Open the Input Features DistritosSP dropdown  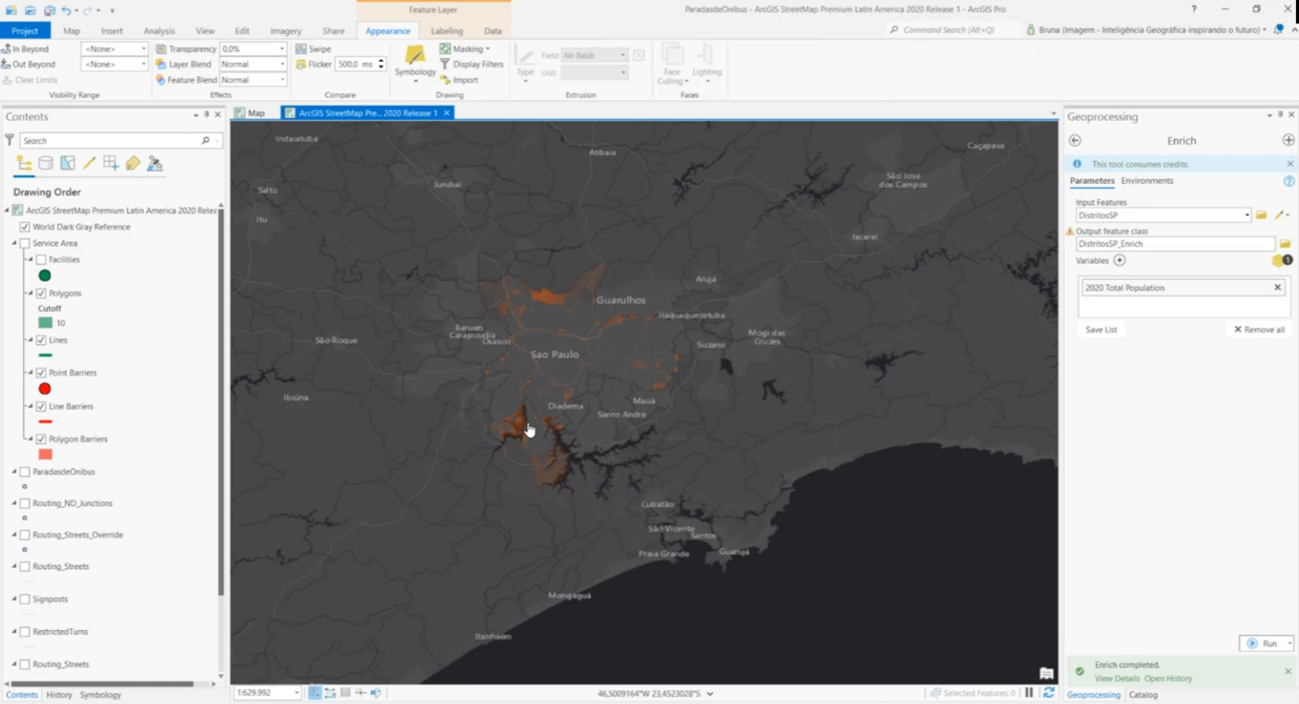1246,215
